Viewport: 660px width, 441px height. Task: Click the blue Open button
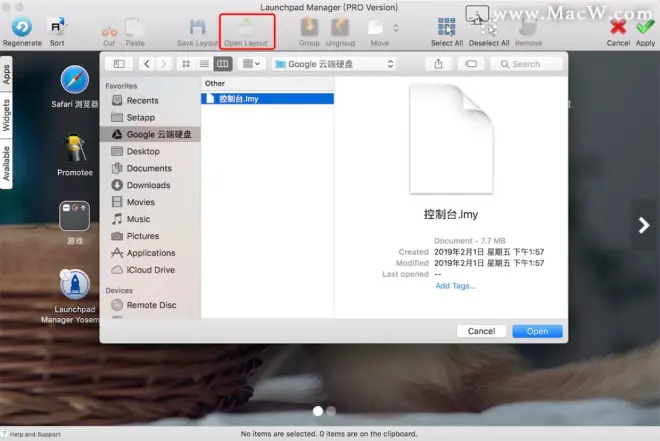point(537,331)
